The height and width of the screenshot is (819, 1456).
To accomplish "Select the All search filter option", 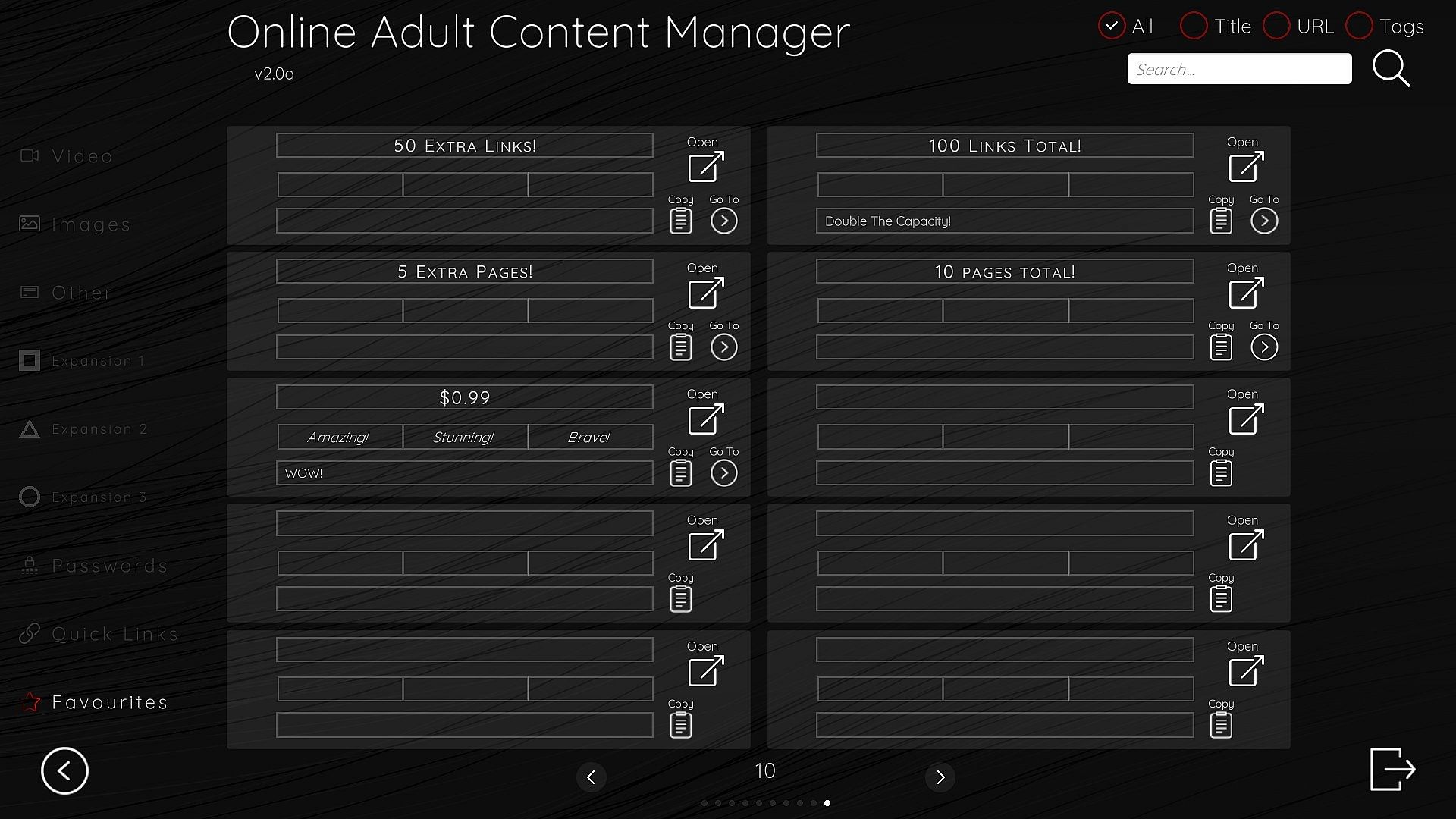I will pyautogui.click(x=1112, y=27).
